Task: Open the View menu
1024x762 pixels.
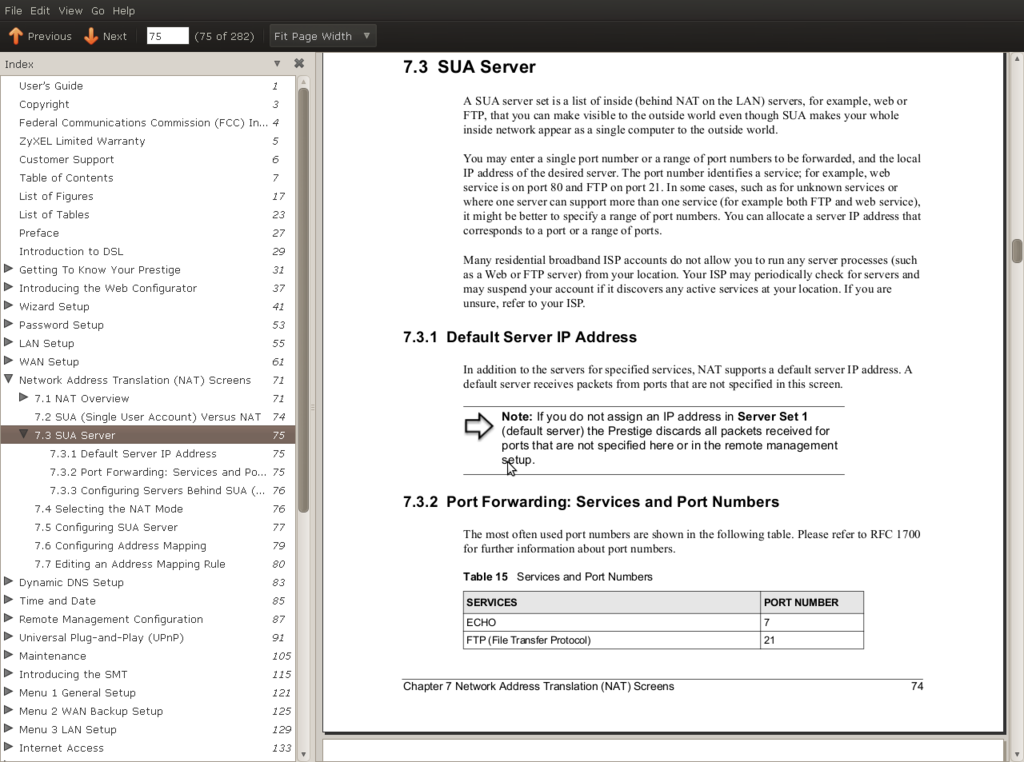Action: point(70,10)
